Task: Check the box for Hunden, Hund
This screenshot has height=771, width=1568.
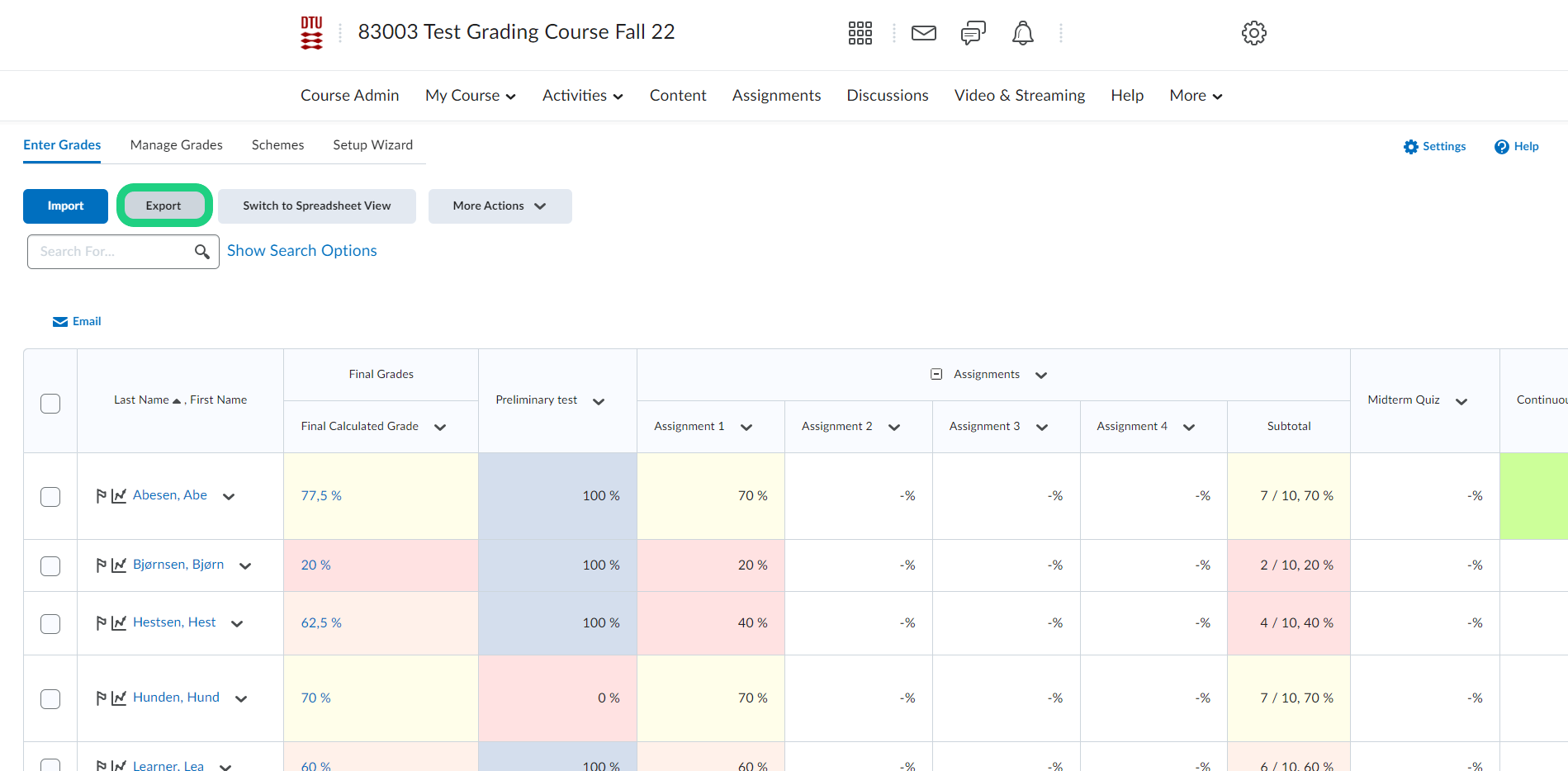Action: pyautogui.click(x=50, y=699)
